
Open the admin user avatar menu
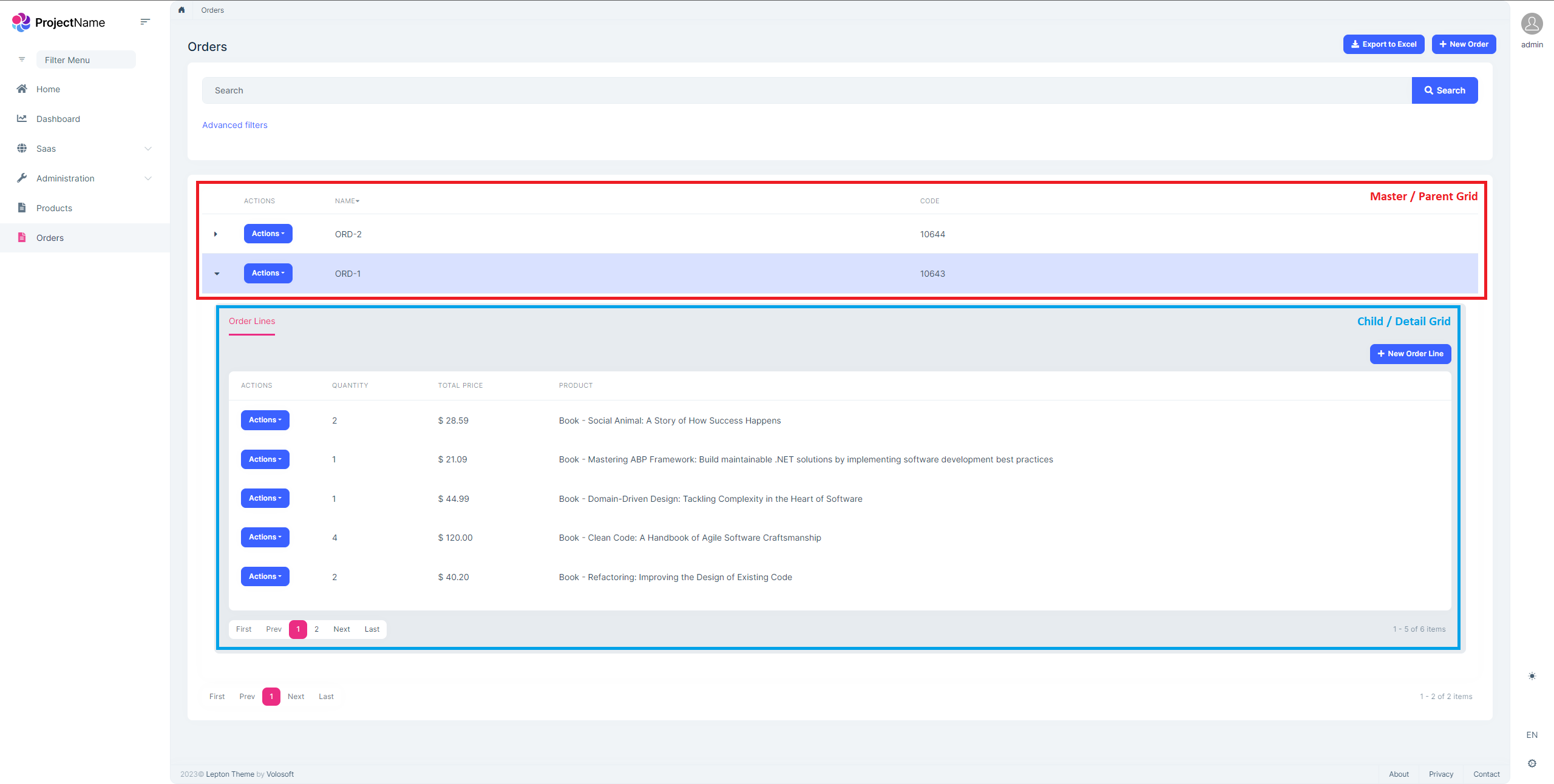point(1532,24)
